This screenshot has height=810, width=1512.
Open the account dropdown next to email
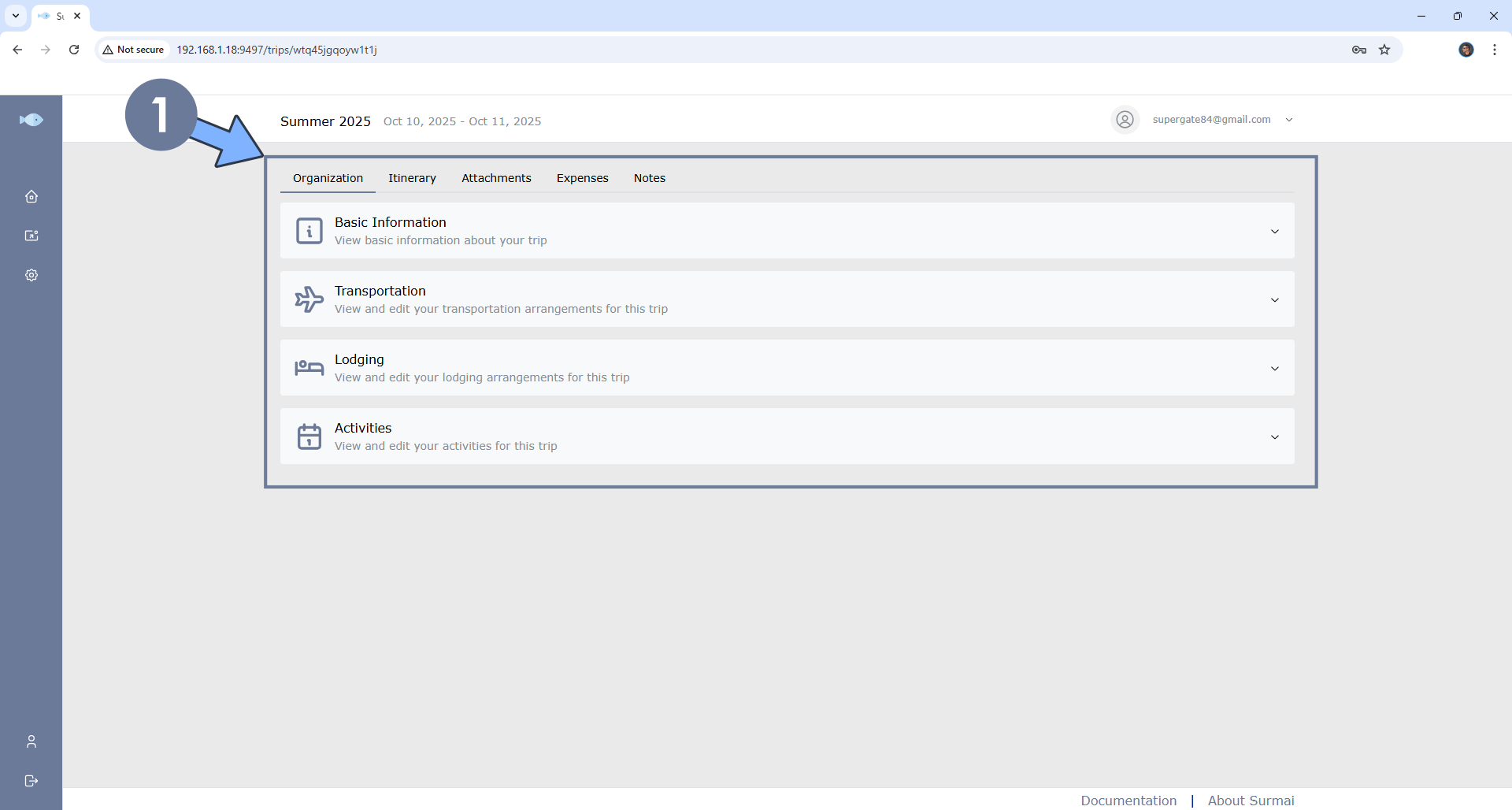[1289, 120]
